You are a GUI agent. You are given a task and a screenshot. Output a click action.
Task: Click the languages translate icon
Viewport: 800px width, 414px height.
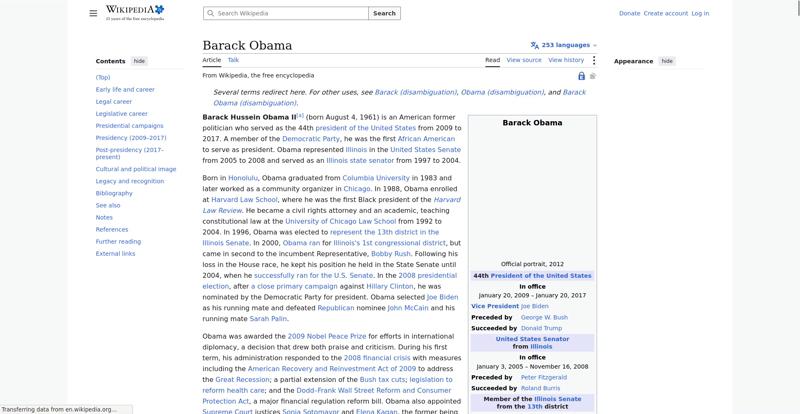point(534,45)
